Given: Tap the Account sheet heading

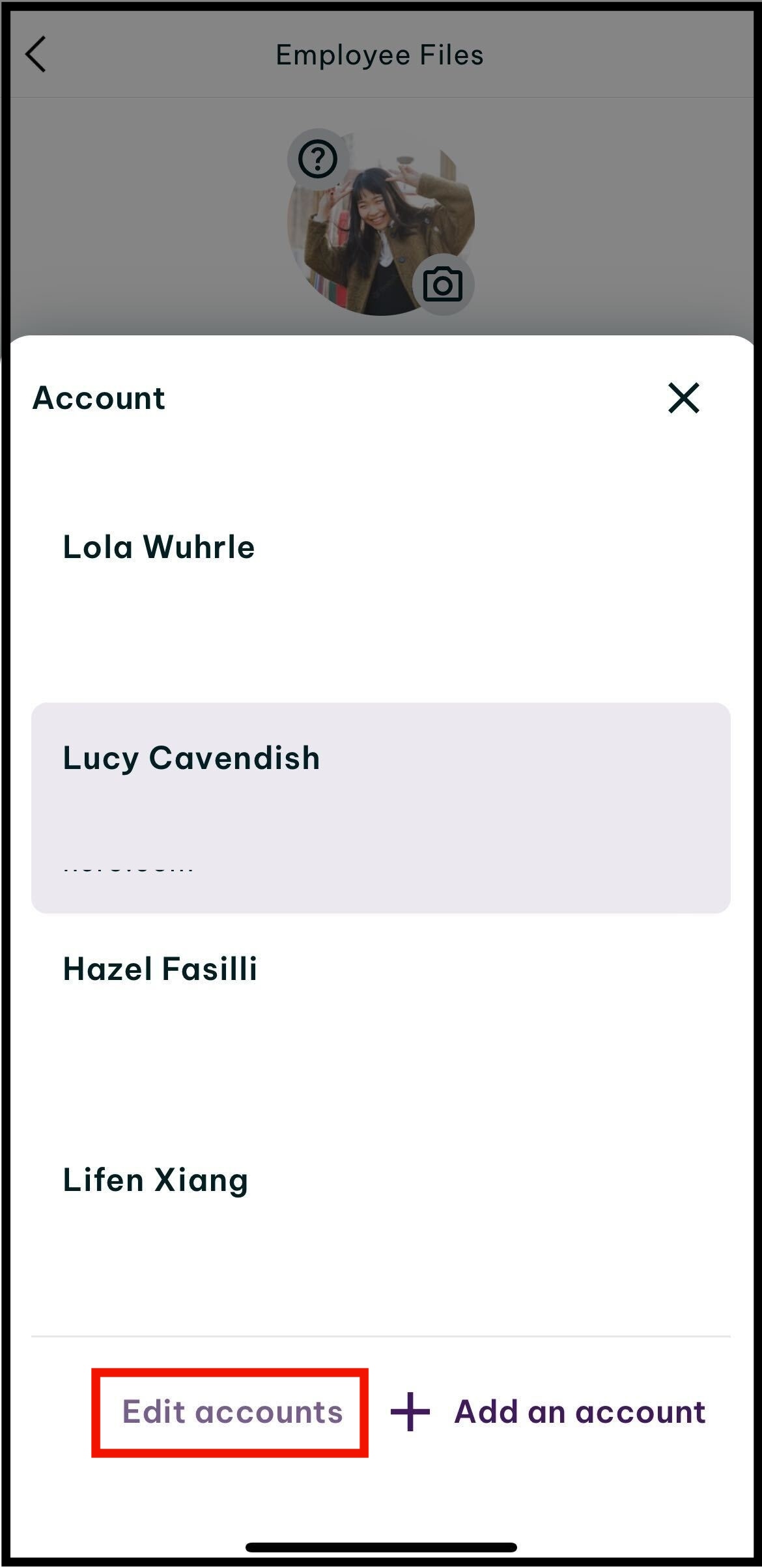Looking at the screenshot, I should click(99, 398).
